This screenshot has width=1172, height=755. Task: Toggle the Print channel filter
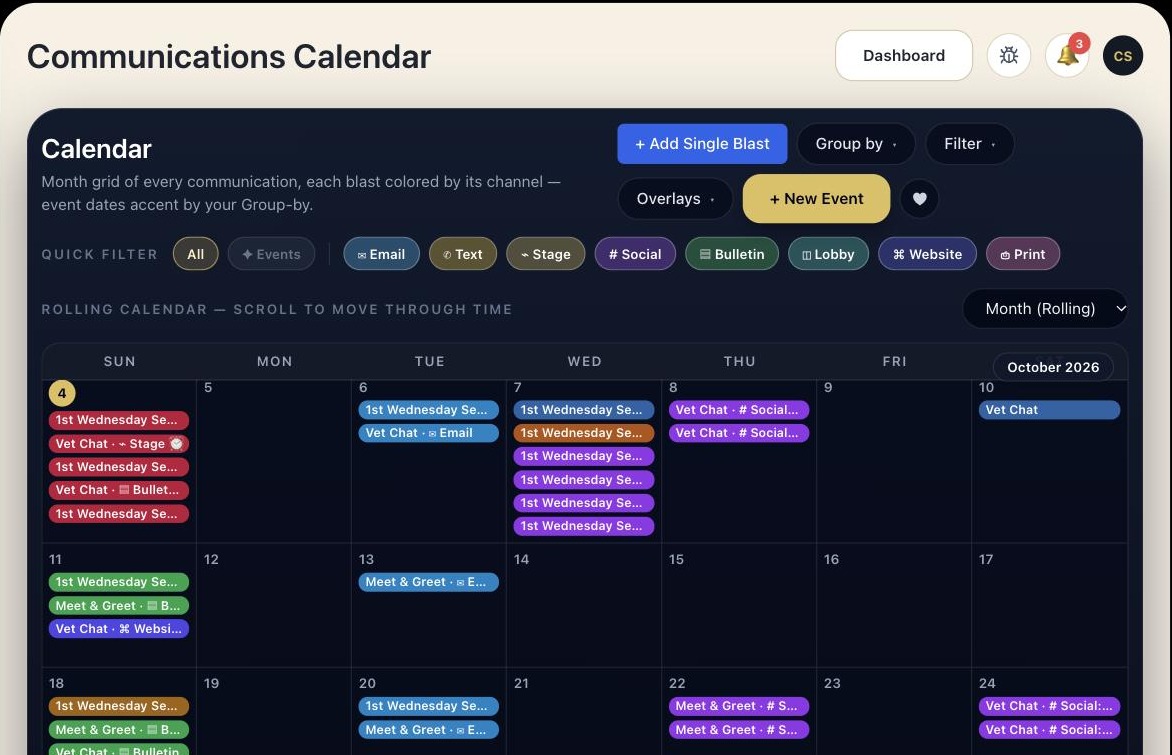pos(1023,254)
